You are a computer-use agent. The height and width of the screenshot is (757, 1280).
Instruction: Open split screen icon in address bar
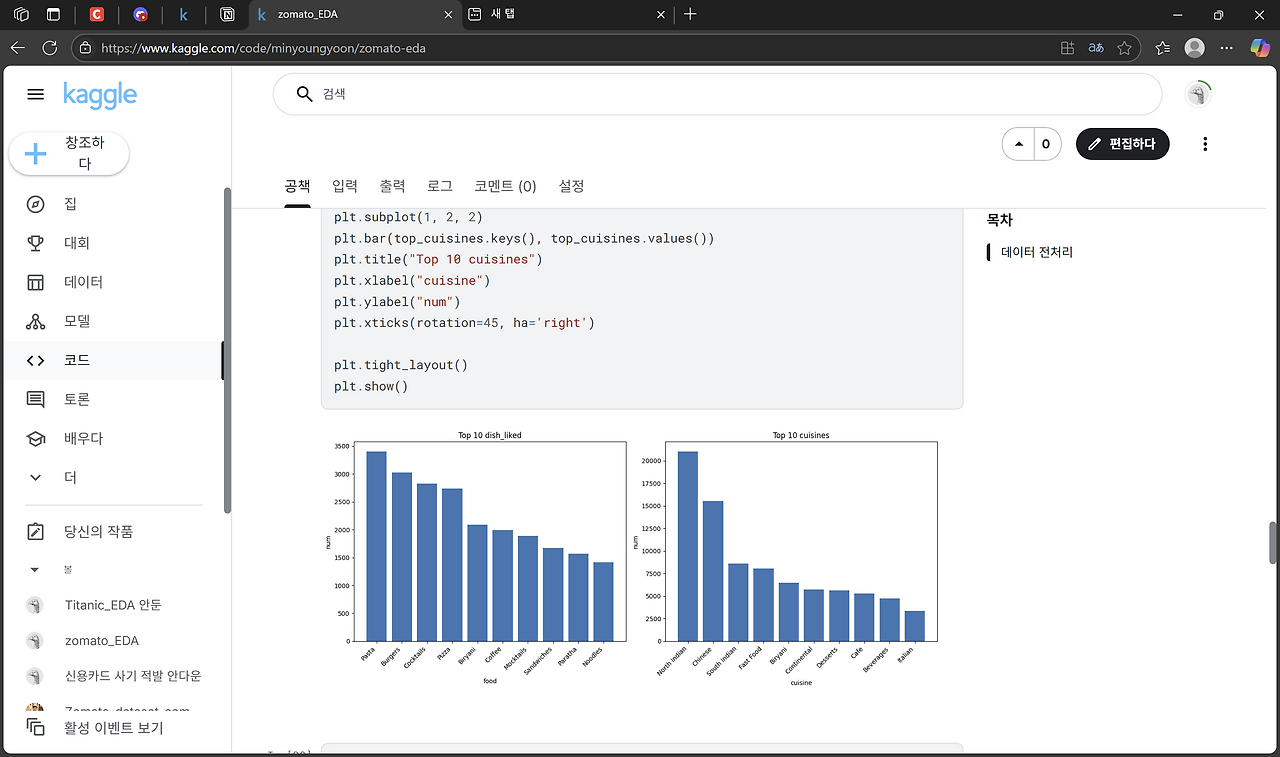(x=1068, y=47)
